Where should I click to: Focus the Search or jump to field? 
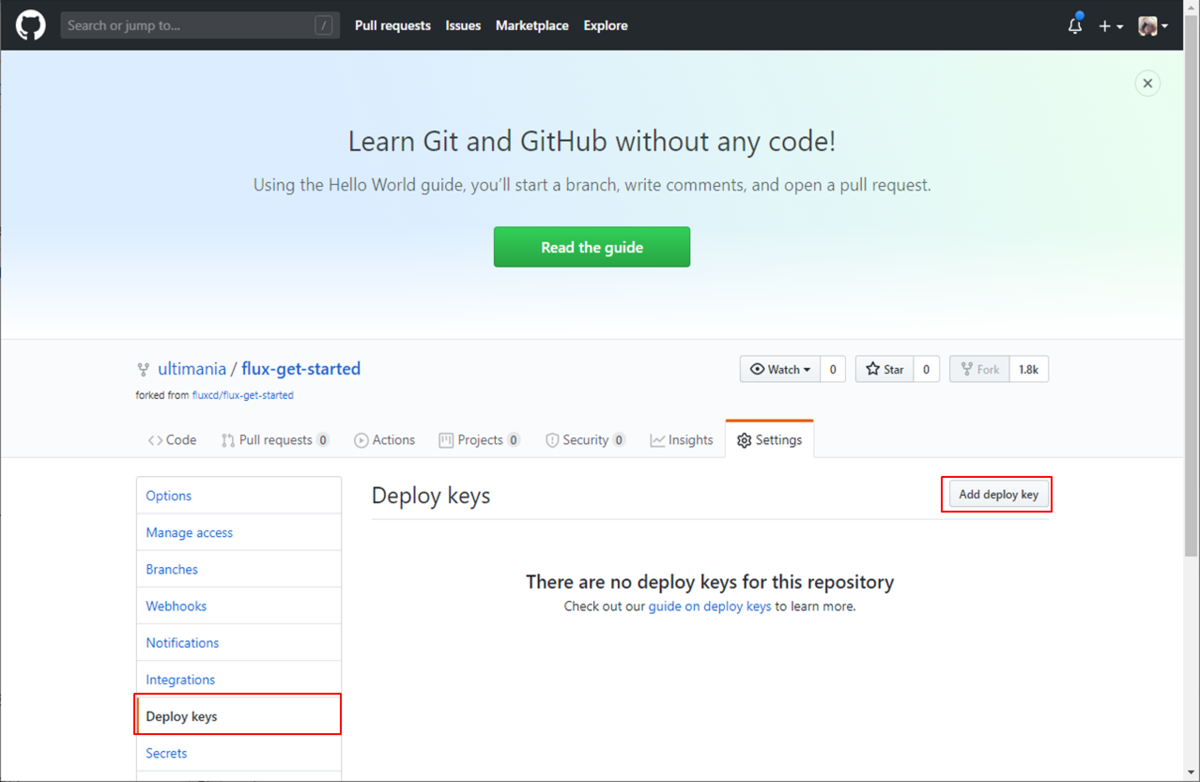(200, 25)
